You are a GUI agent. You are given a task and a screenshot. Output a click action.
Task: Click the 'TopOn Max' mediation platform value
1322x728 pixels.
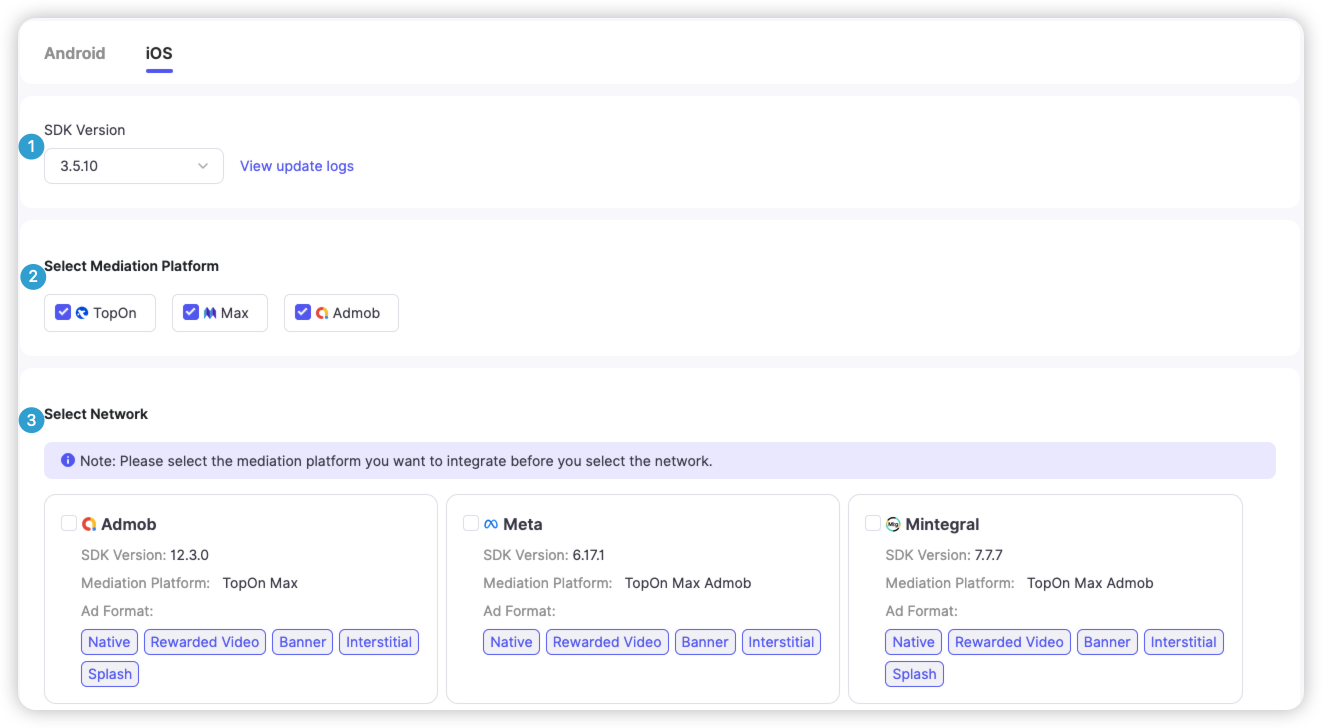pos(260,583)
